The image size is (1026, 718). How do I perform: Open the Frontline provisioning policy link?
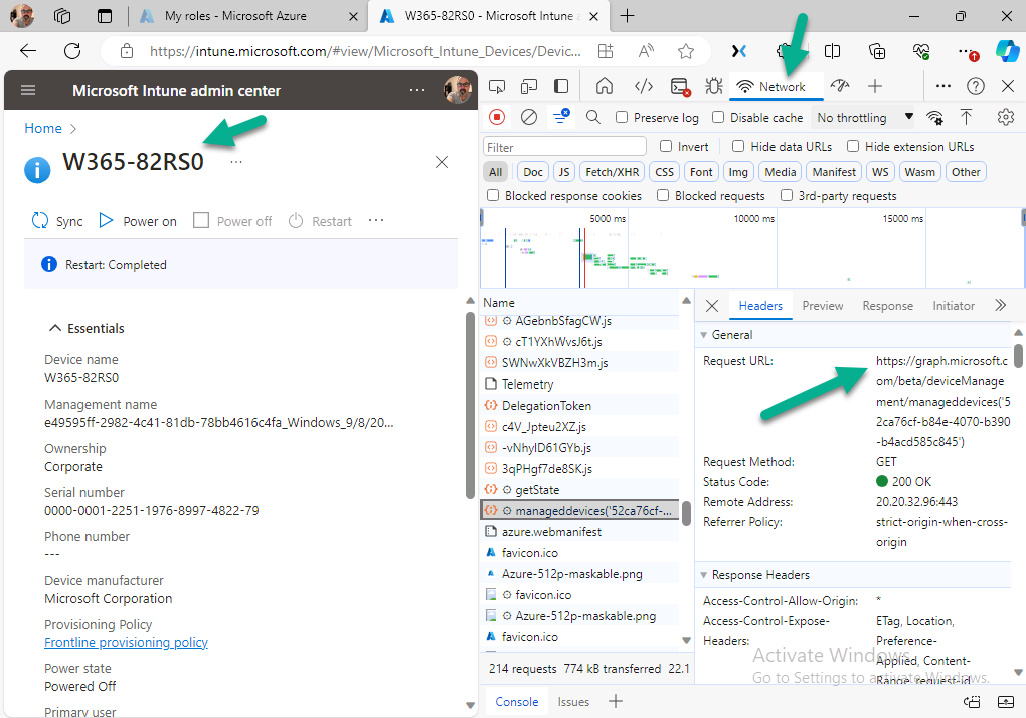pos(126,642)
